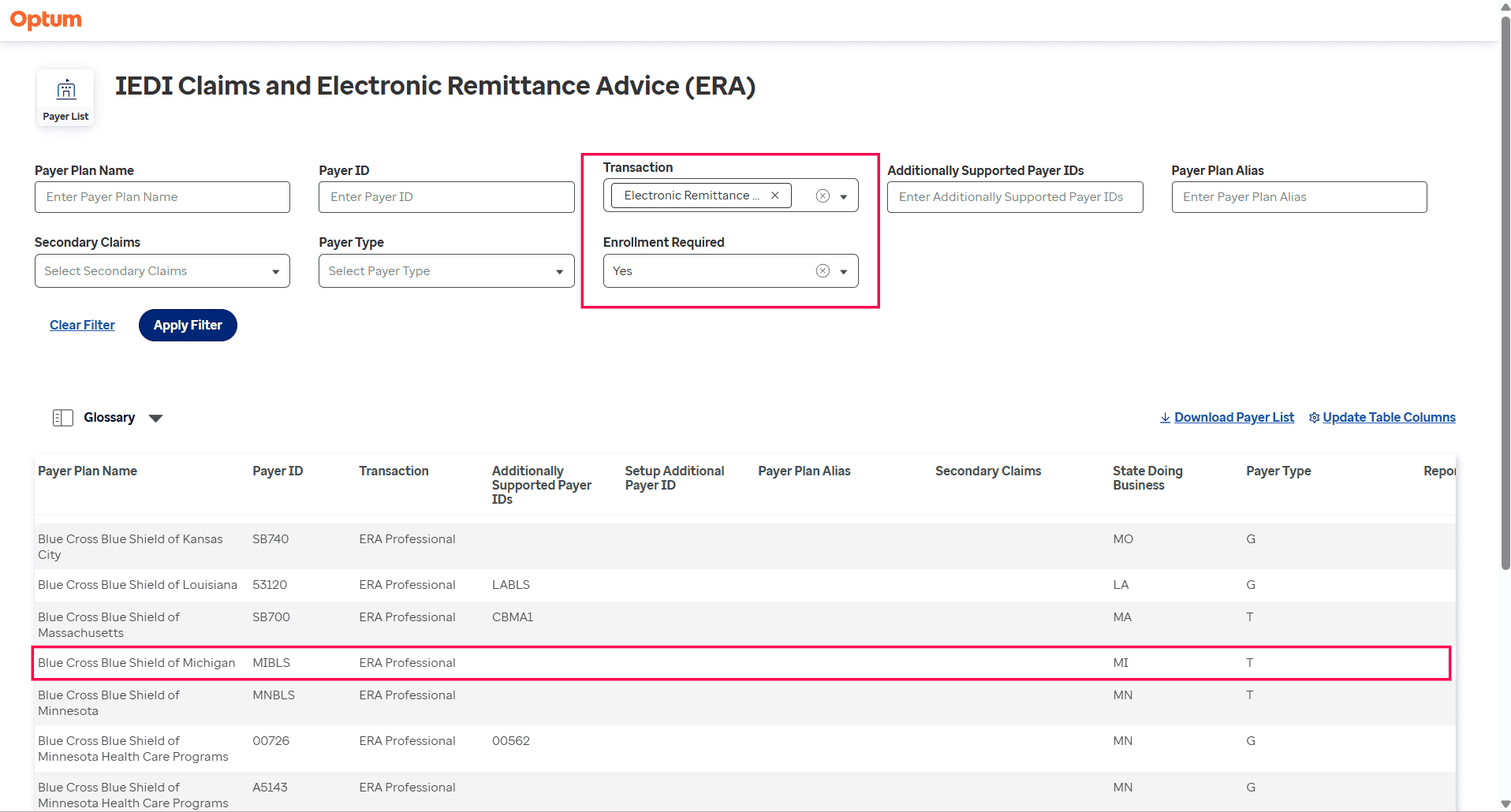Image resolution: width=1511 pixels, height=812 pixels.
Task: Click the Clear Filter link
Action: point(82,325)
